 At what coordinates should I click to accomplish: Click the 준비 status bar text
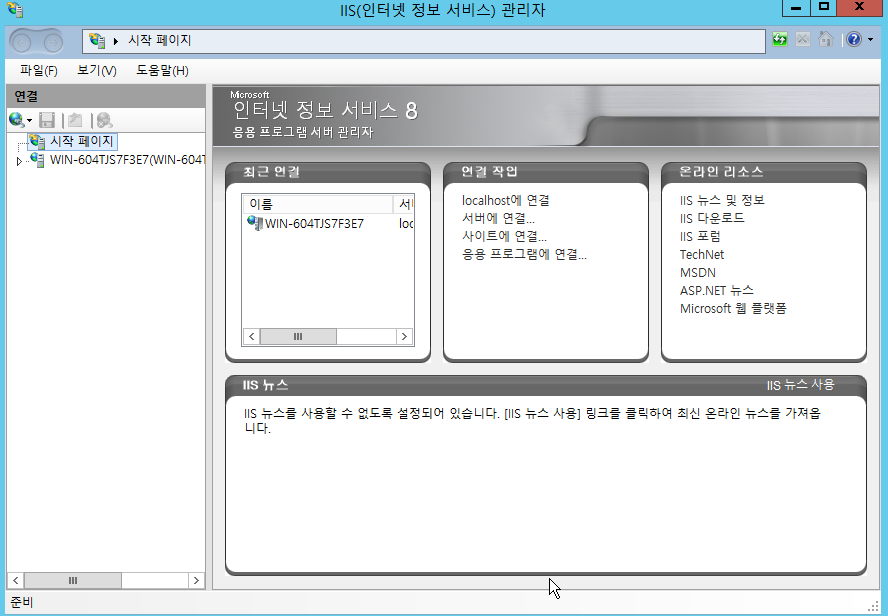tap(22, 602)
